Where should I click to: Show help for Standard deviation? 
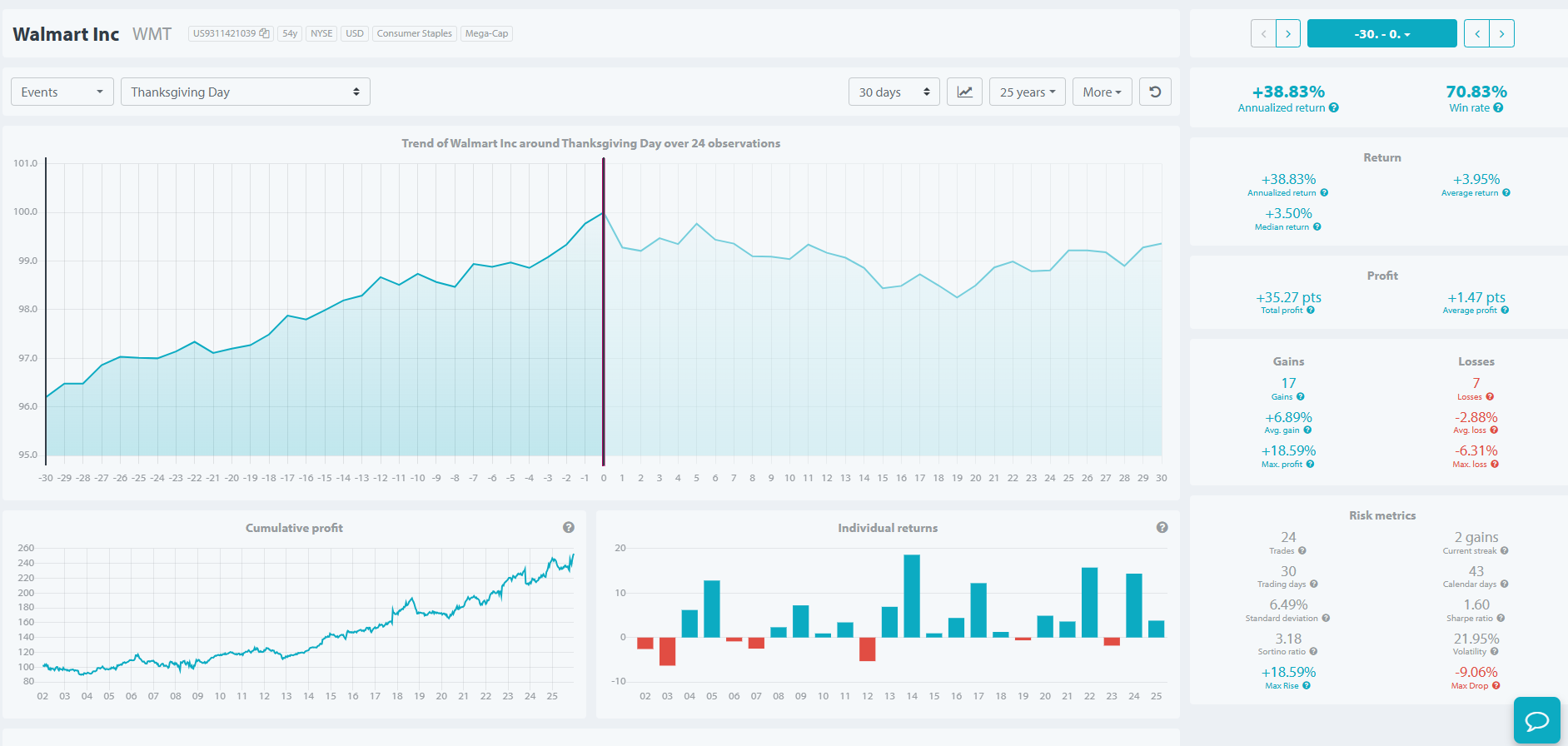[x=1326, y=619]
